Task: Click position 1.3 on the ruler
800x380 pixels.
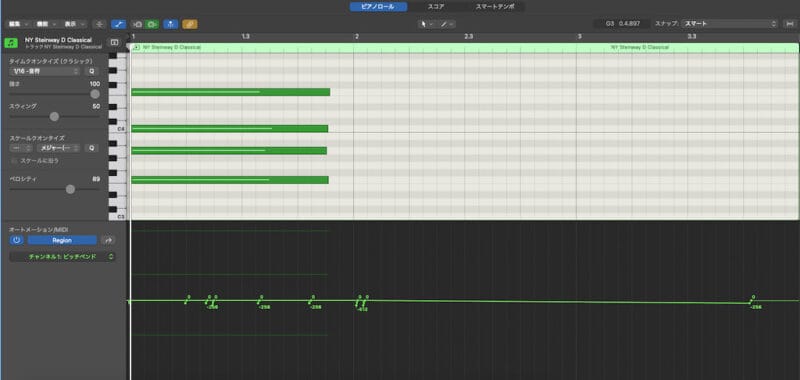Action: tap(245, 37)
